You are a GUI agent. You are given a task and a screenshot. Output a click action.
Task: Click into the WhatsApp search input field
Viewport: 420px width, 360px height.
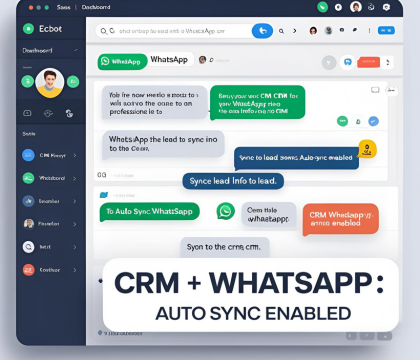173,31
